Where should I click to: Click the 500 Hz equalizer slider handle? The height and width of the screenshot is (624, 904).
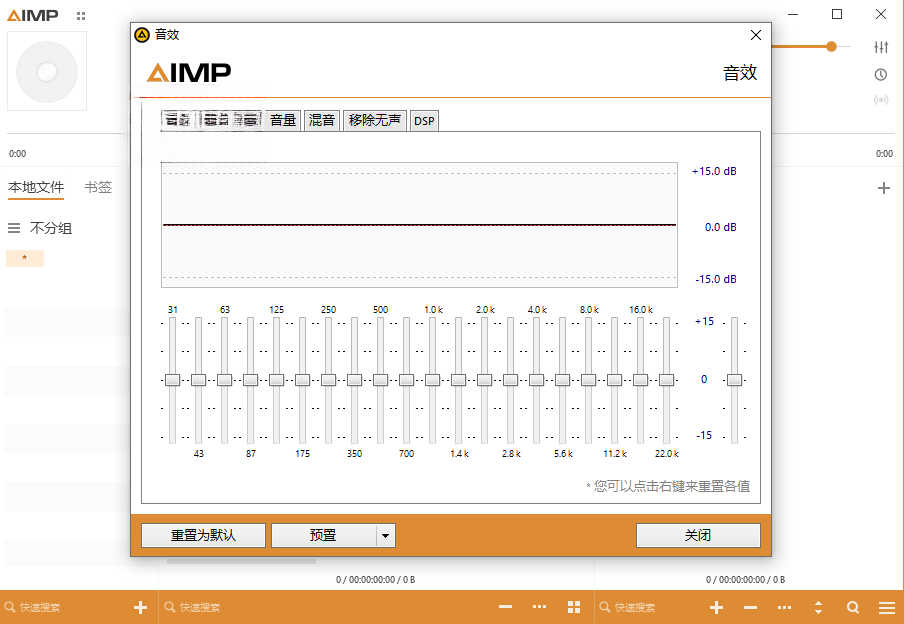(x=381, y=379)
